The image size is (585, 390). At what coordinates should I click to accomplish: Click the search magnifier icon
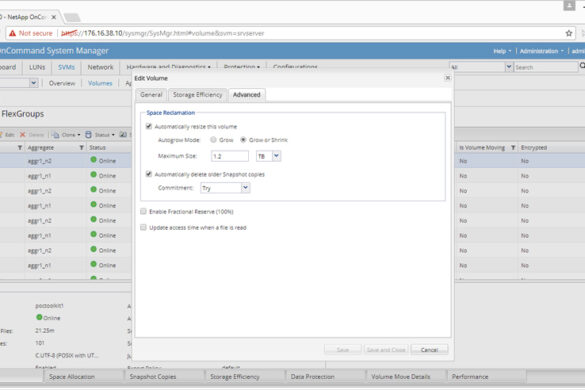coord(582,66)
